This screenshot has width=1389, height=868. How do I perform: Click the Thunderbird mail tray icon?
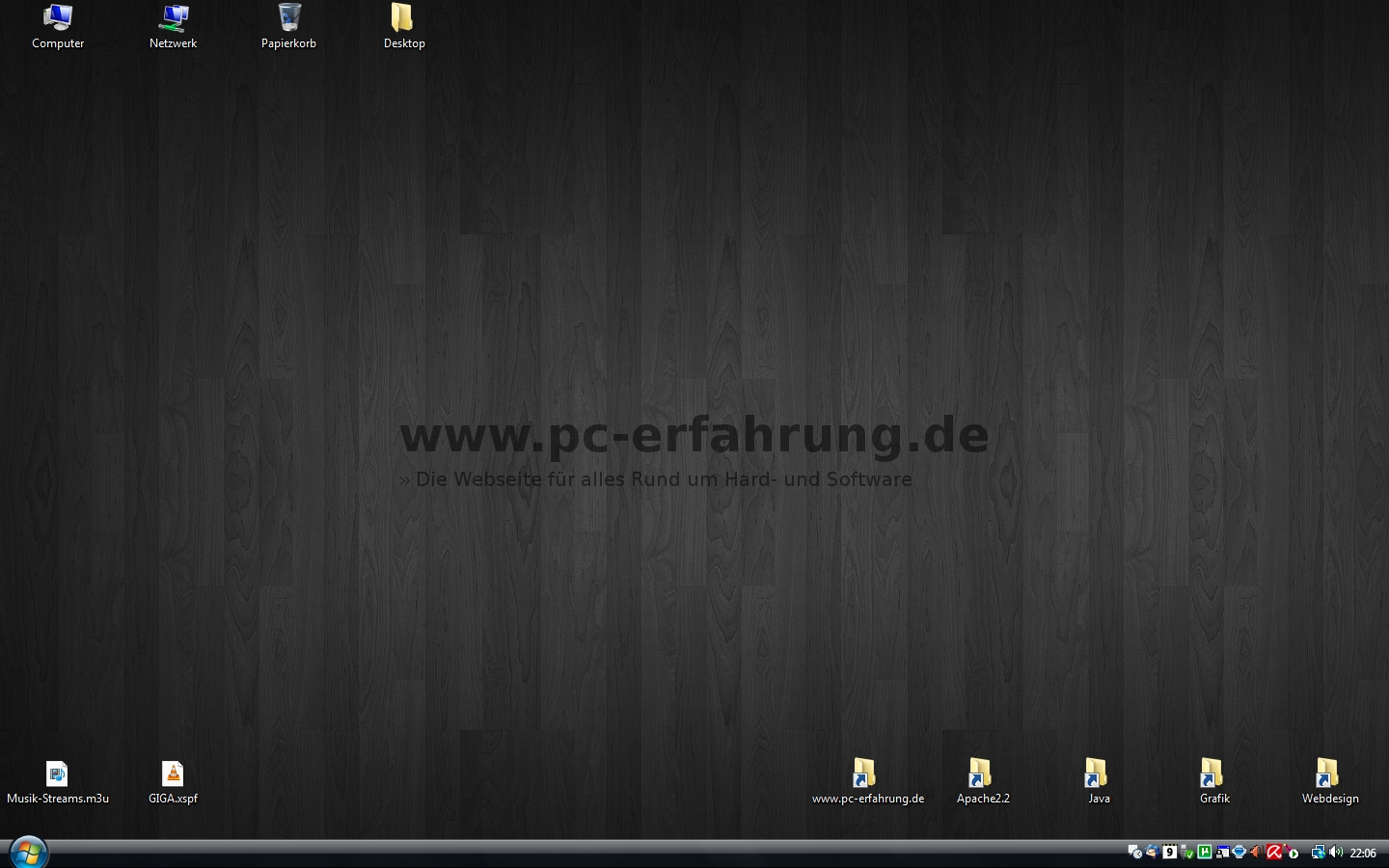pyautogui.click(x=1152, y=853)
